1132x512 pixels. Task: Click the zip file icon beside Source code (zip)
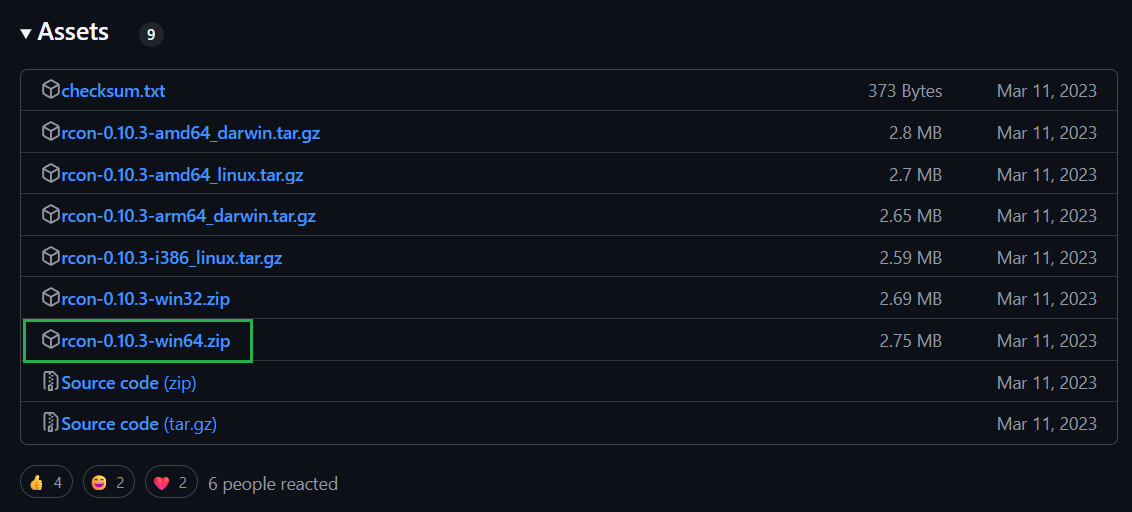[51, 381]
